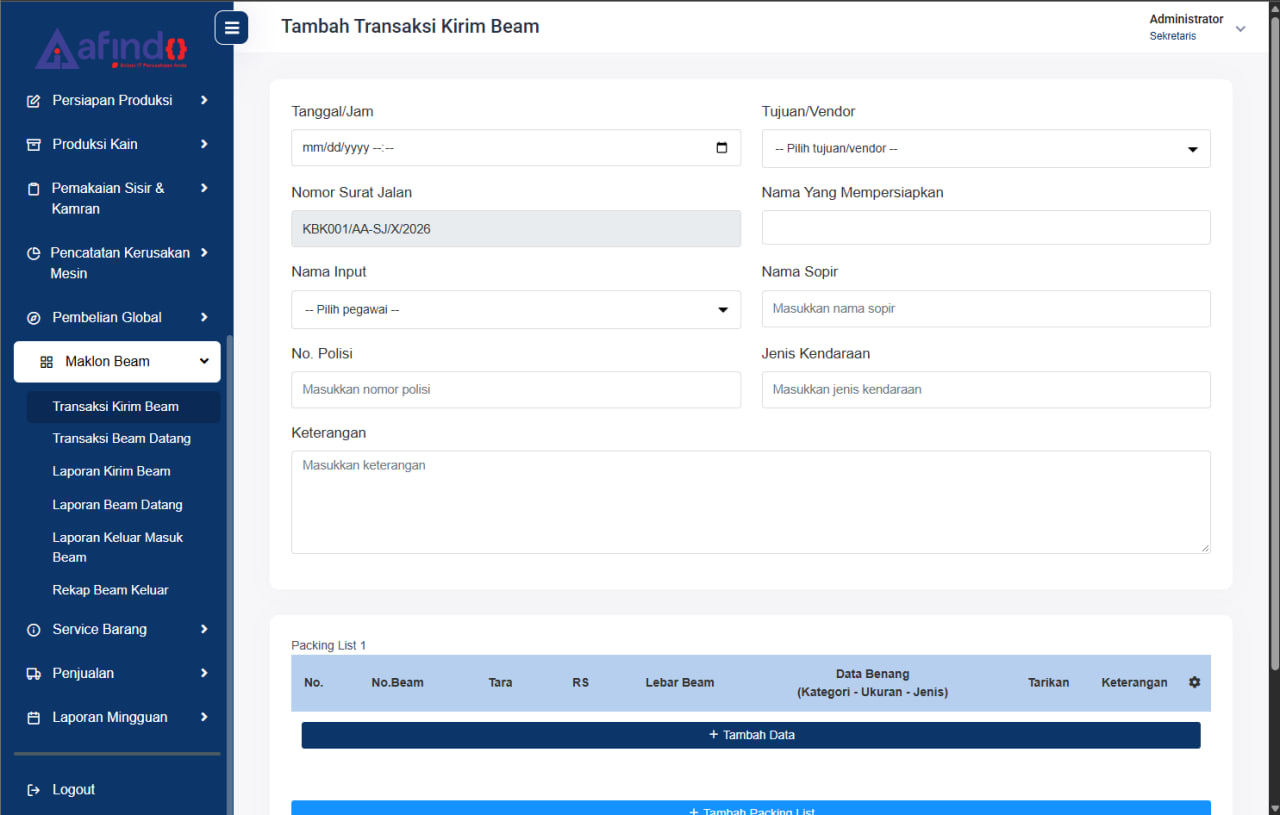
Task: Focus the Nama Yang Mempersiapkan field
Action: (986, 228)
